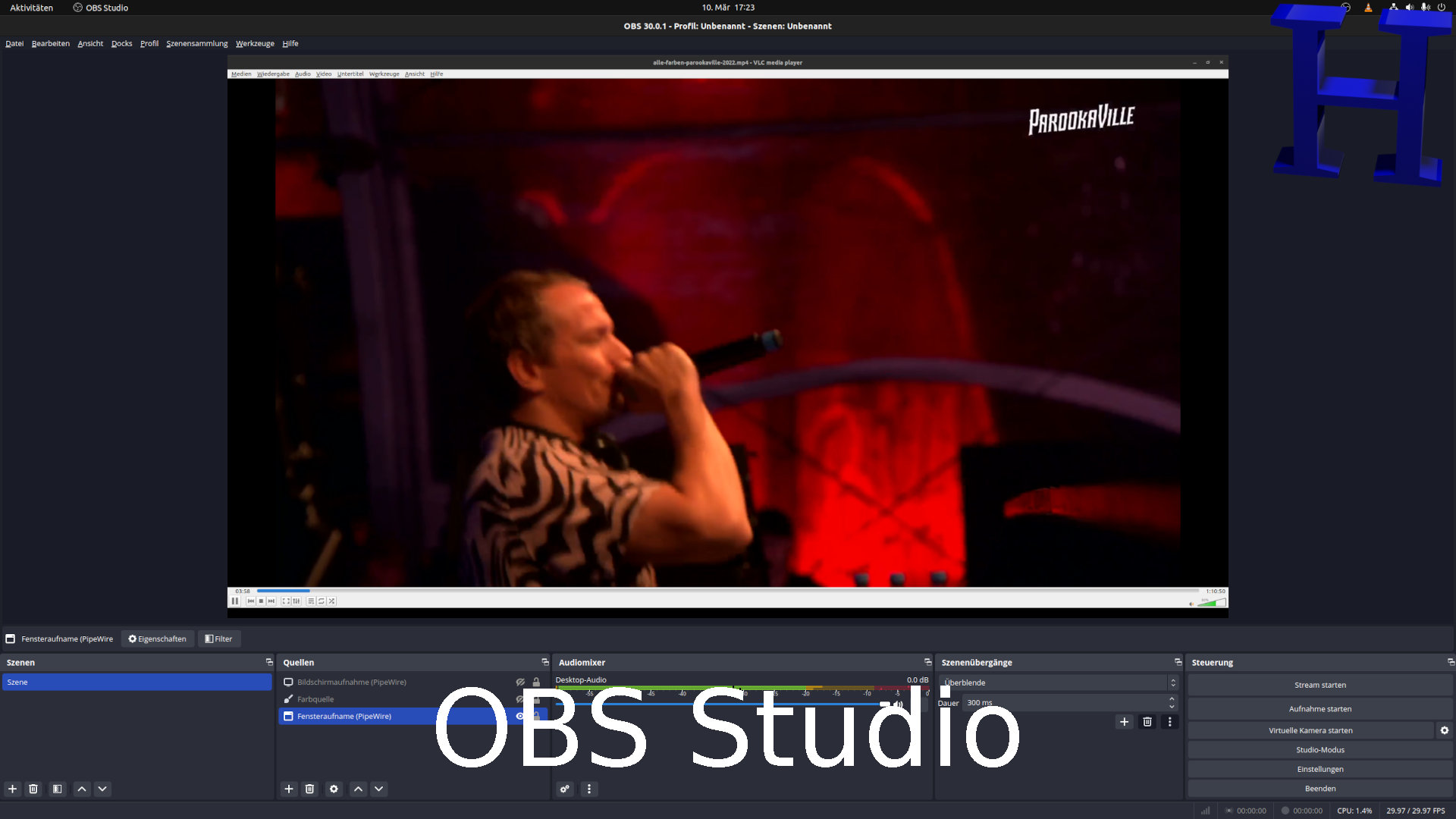Click Beenden to quit OBS
Image resolution: width=1456 pixels, height=819 pixels.
pos(1319,789)
